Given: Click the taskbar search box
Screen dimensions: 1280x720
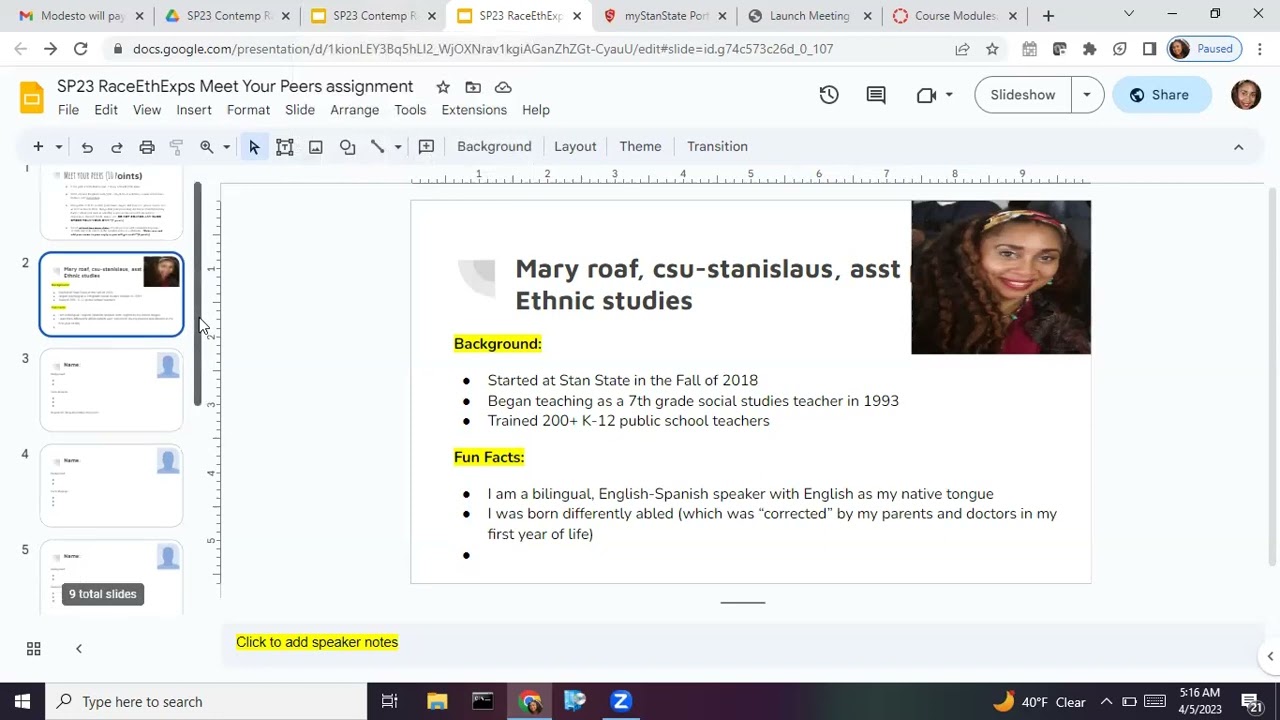Looking at the screenshot, I should pyautogui.click(x=207, y=702).
